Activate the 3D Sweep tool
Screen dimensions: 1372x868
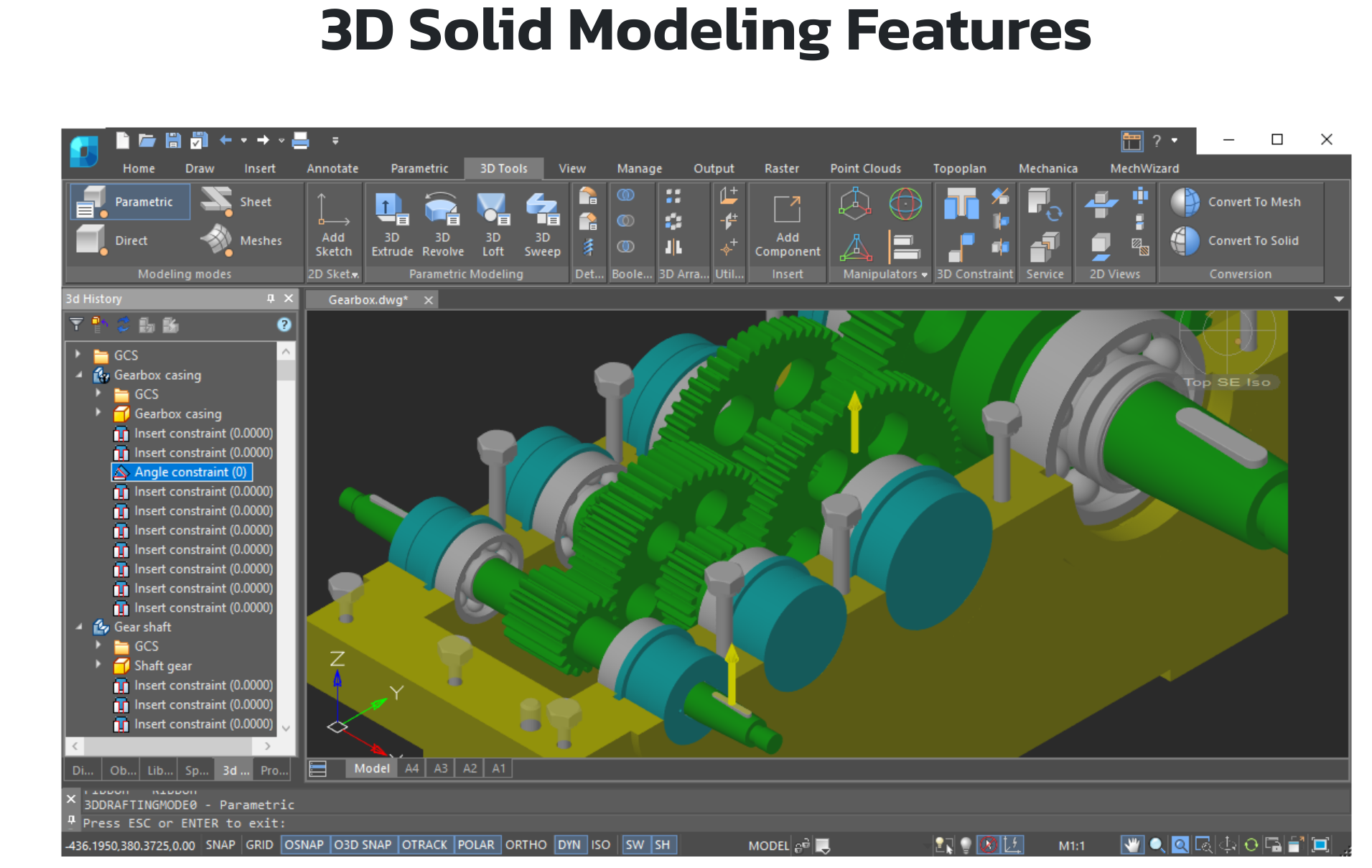[x=542, y=224]
